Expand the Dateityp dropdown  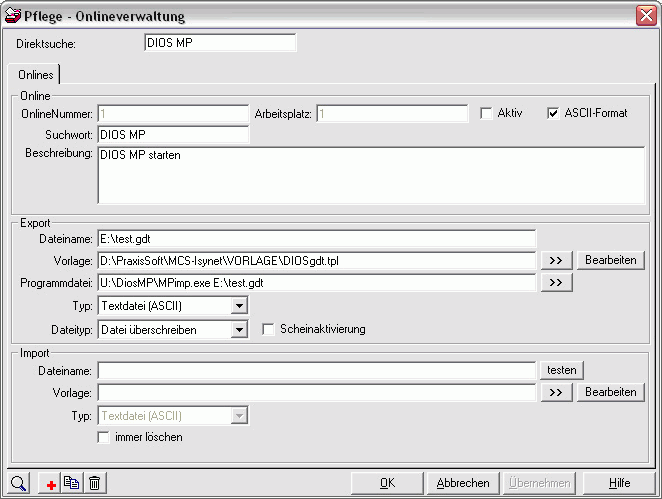(x=239, y=330)
